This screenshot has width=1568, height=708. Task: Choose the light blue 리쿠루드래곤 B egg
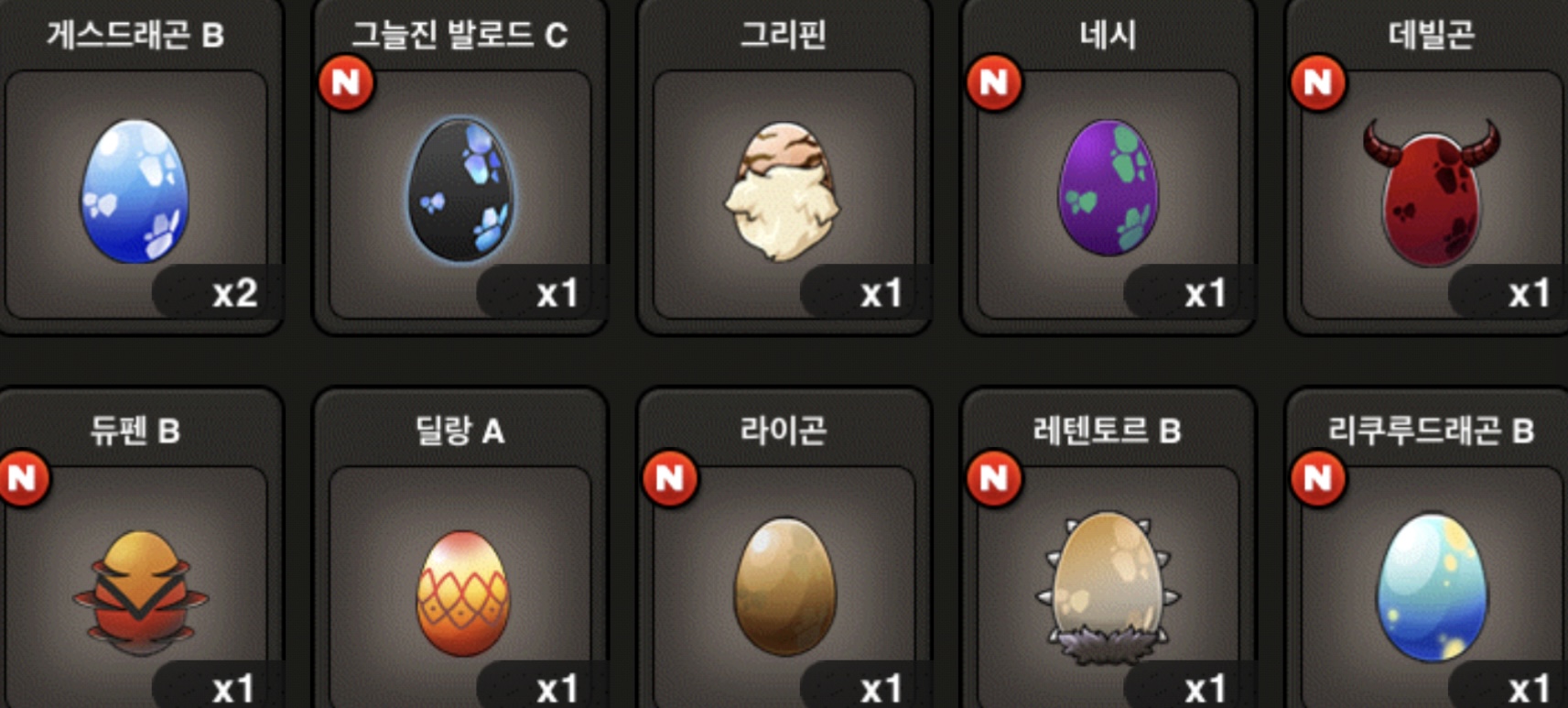click(1433, 587)
